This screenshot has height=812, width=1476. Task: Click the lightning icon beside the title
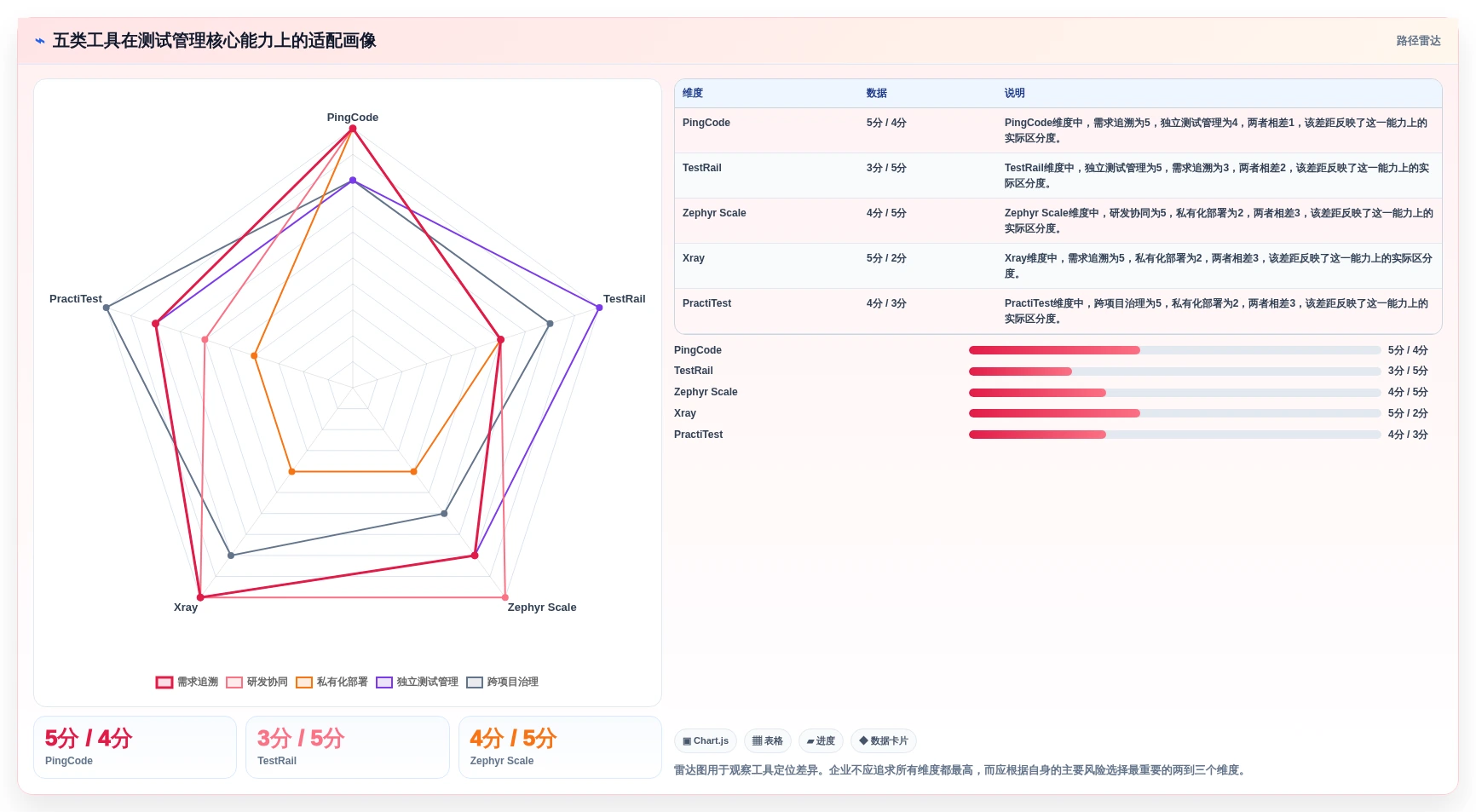click(39, 41)
